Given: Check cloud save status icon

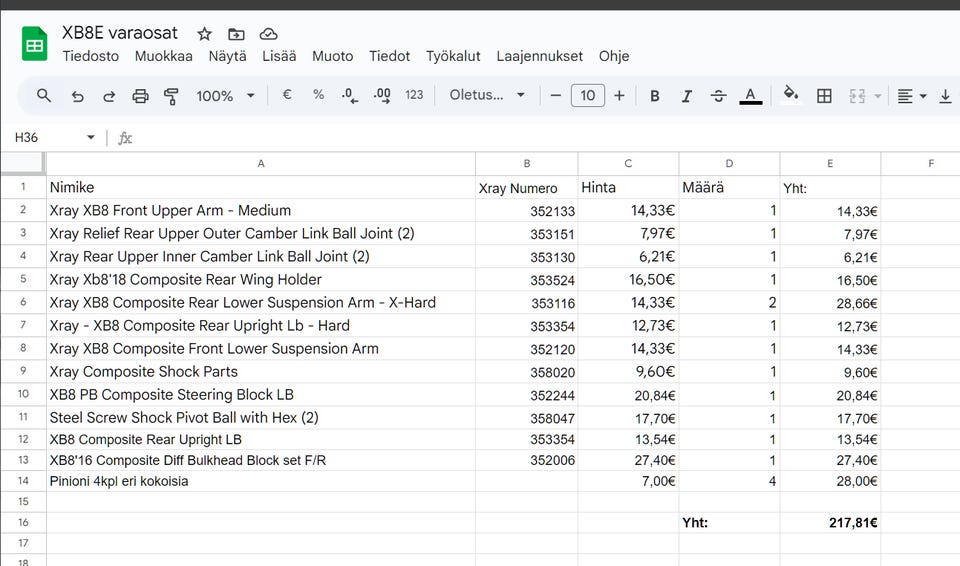Looking at the screenshot, I should (x=268, y=34).
